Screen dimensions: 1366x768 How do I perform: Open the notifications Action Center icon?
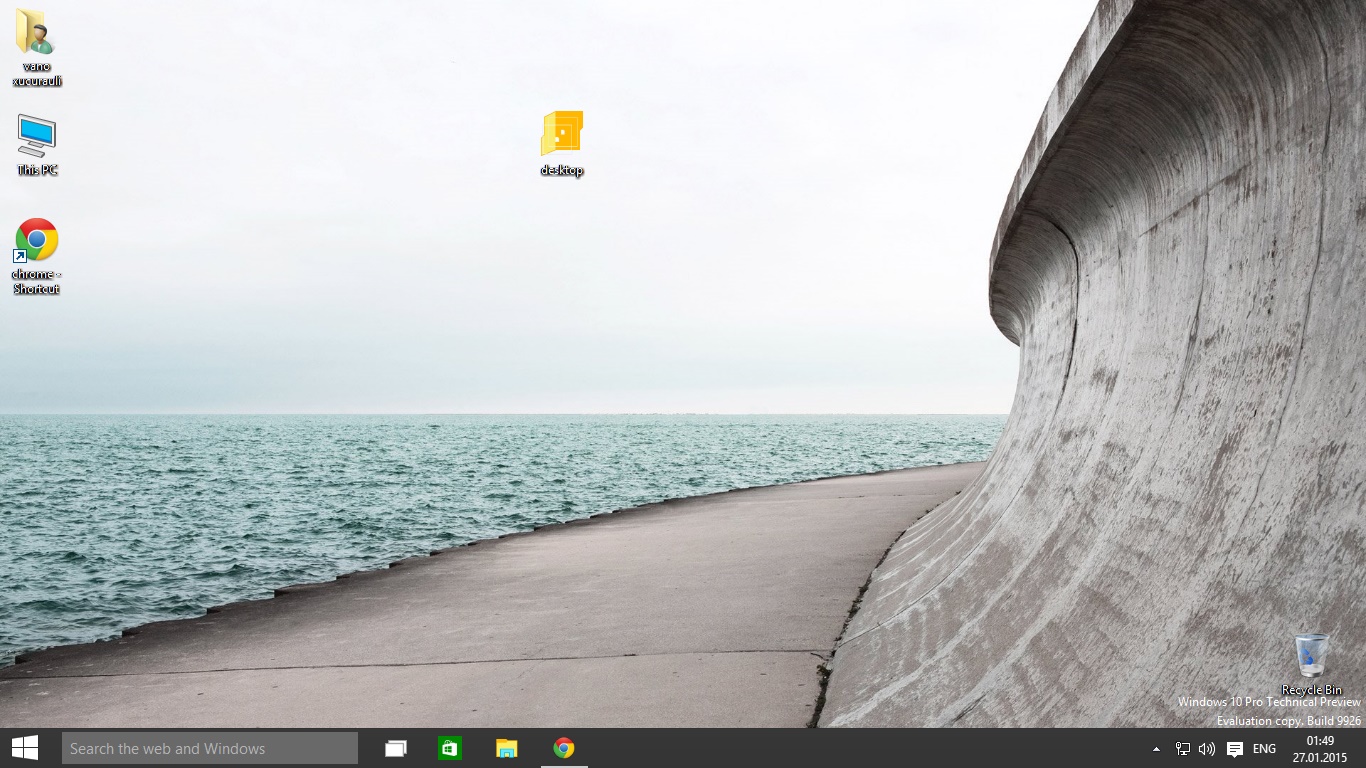click(x=1235, y=749)
